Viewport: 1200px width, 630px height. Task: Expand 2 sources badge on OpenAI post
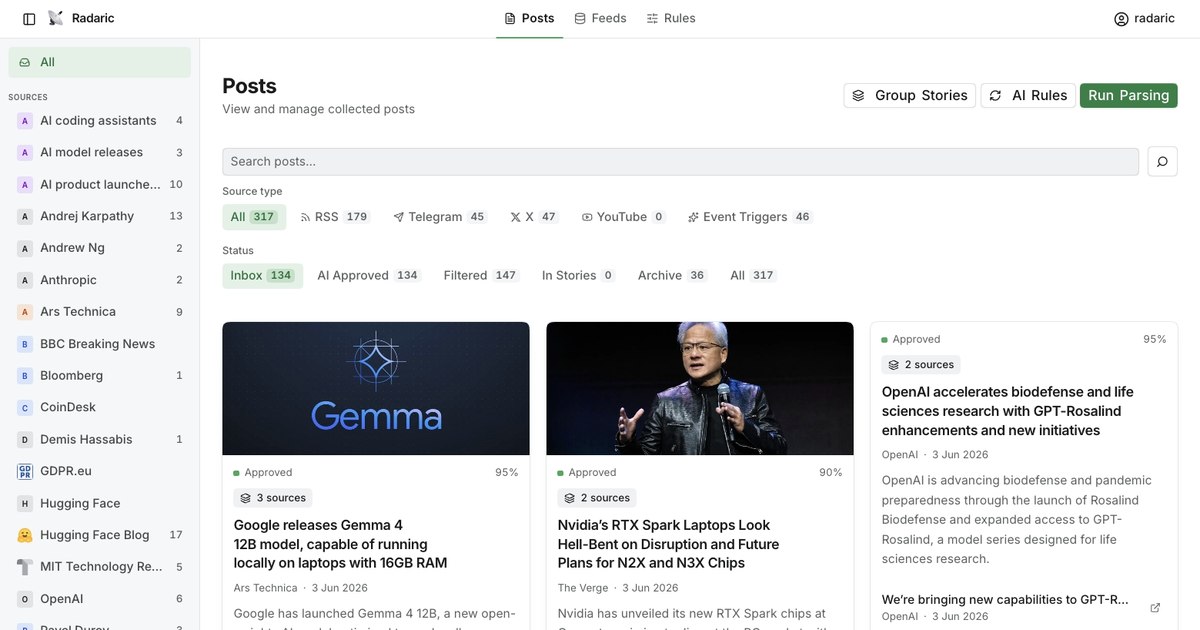(921, 365)
